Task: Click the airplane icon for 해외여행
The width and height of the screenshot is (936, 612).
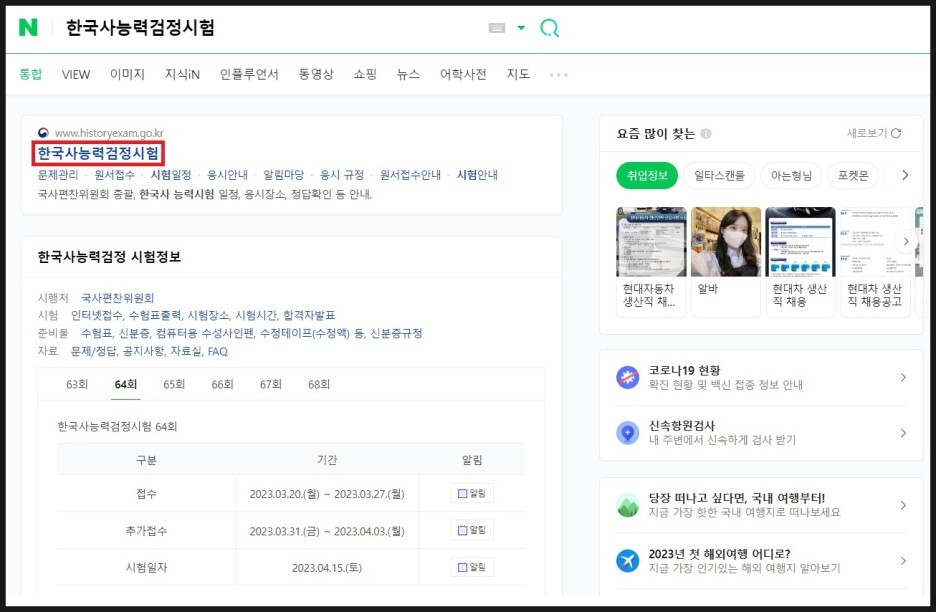Action: 627,561
